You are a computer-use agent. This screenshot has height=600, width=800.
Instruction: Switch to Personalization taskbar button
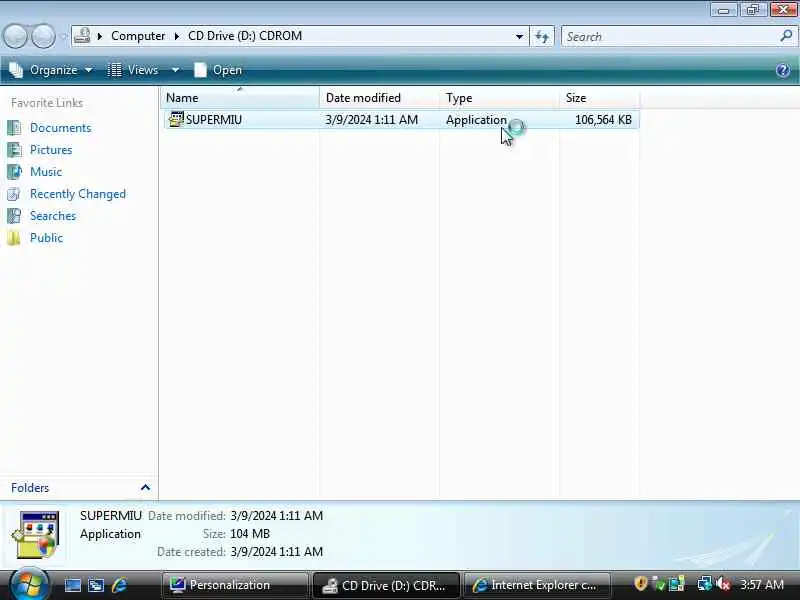coord(235,585)
